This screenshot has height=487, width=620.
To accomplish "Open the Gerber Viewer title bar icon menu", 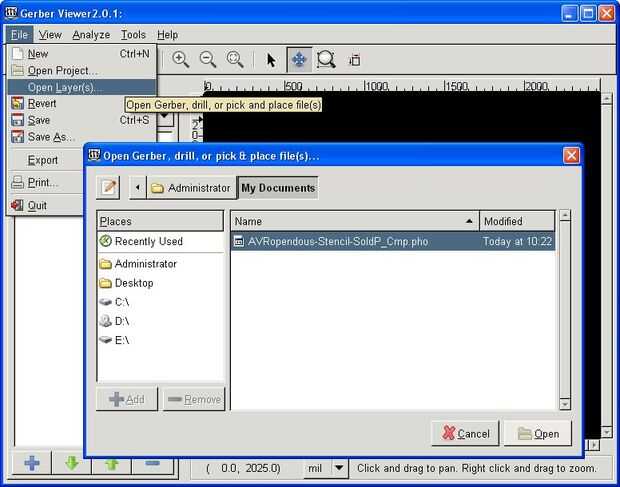I will (x=11, y=13).
